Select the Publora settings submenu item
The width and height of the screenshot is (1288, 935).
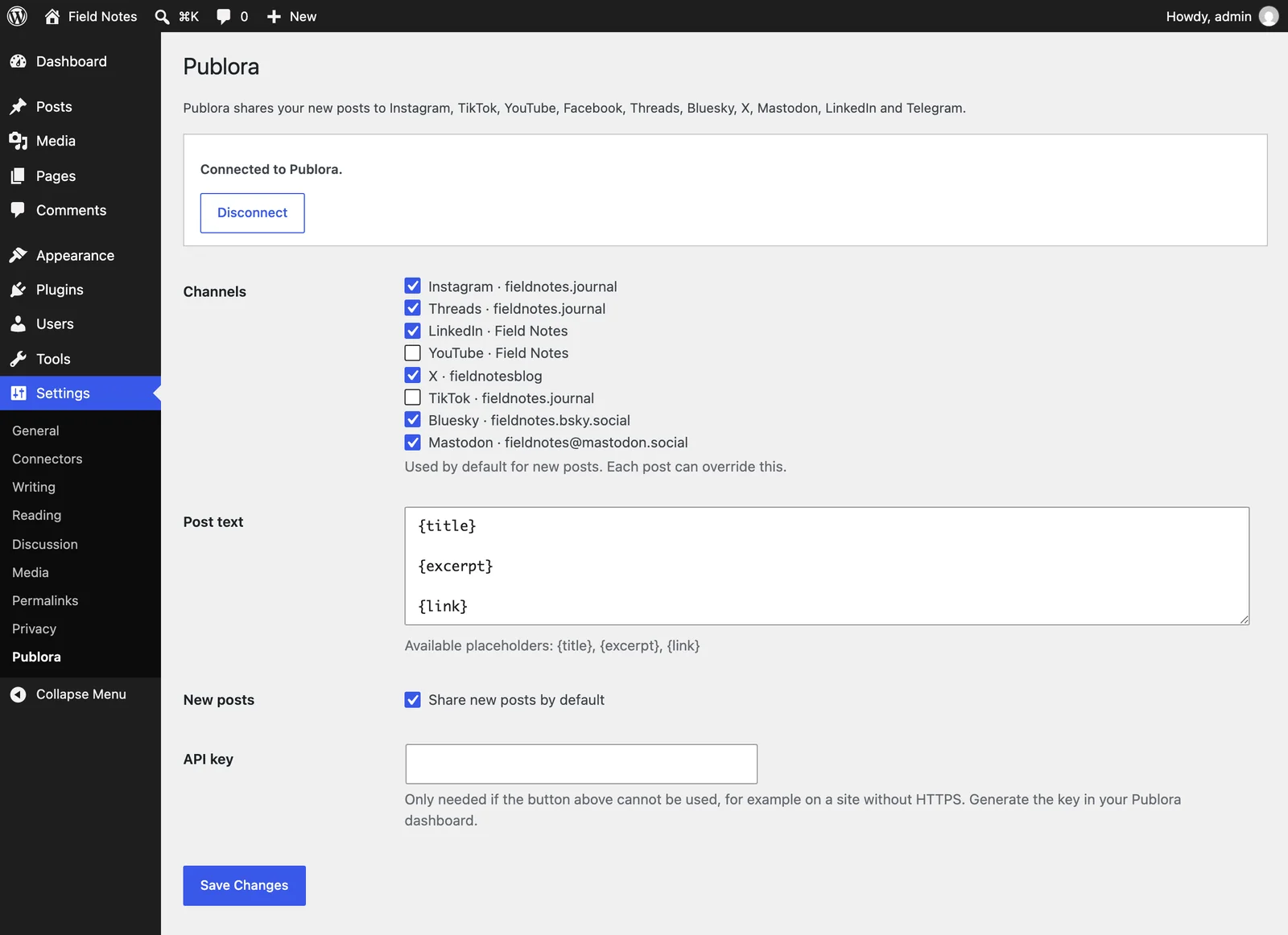[x=36, y=657]
